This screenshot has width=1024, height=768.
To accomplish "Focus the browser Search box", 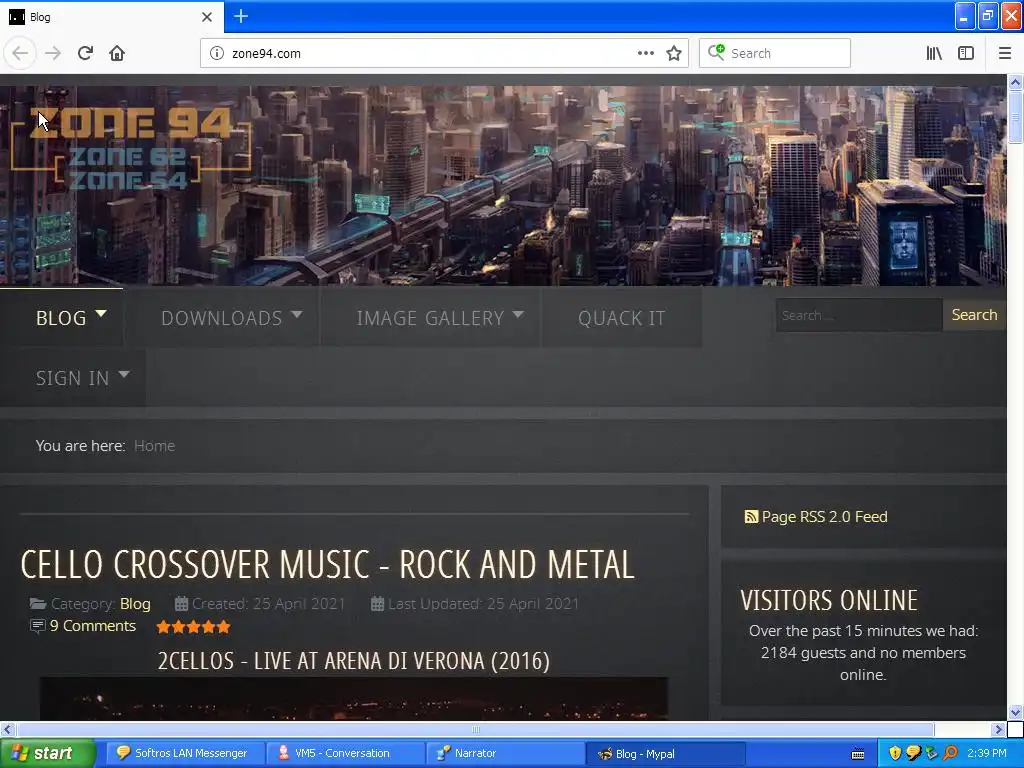I will [x=775, y=54].
